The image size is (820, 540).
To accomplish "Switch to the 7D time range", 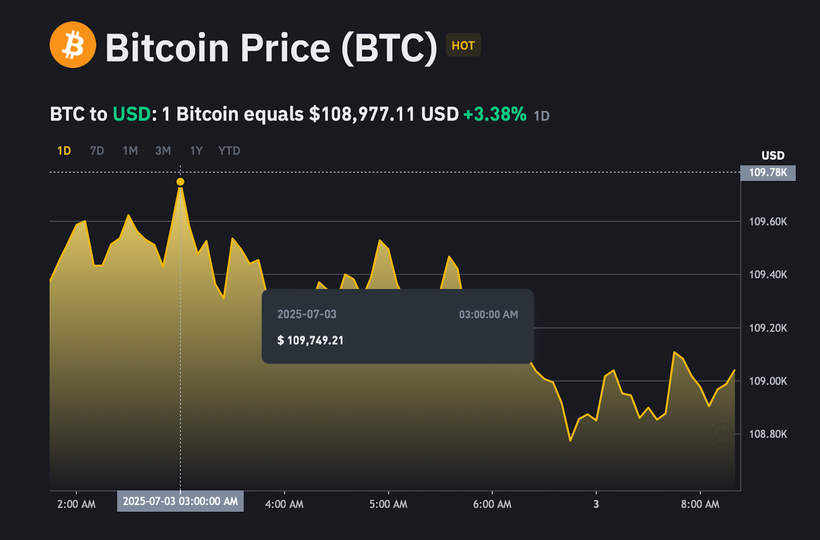I will [97, 151].
